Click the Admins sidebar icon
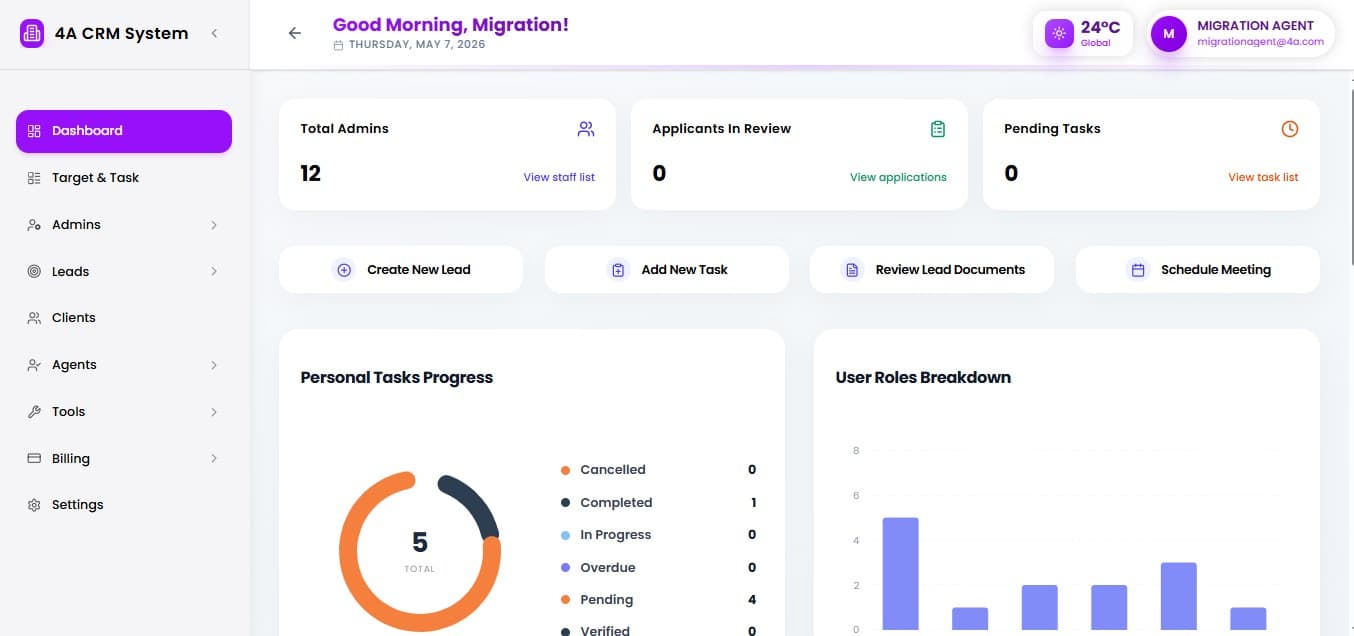This screenshot has height=636, width=1354. (x=34, y=225)
